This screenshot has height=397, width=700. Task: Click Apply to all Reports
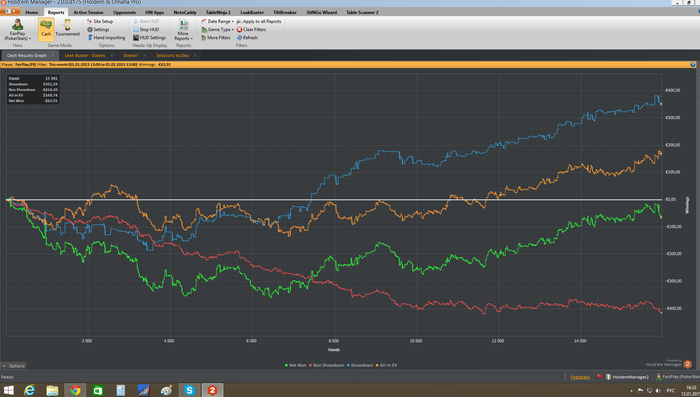[259, 21]
